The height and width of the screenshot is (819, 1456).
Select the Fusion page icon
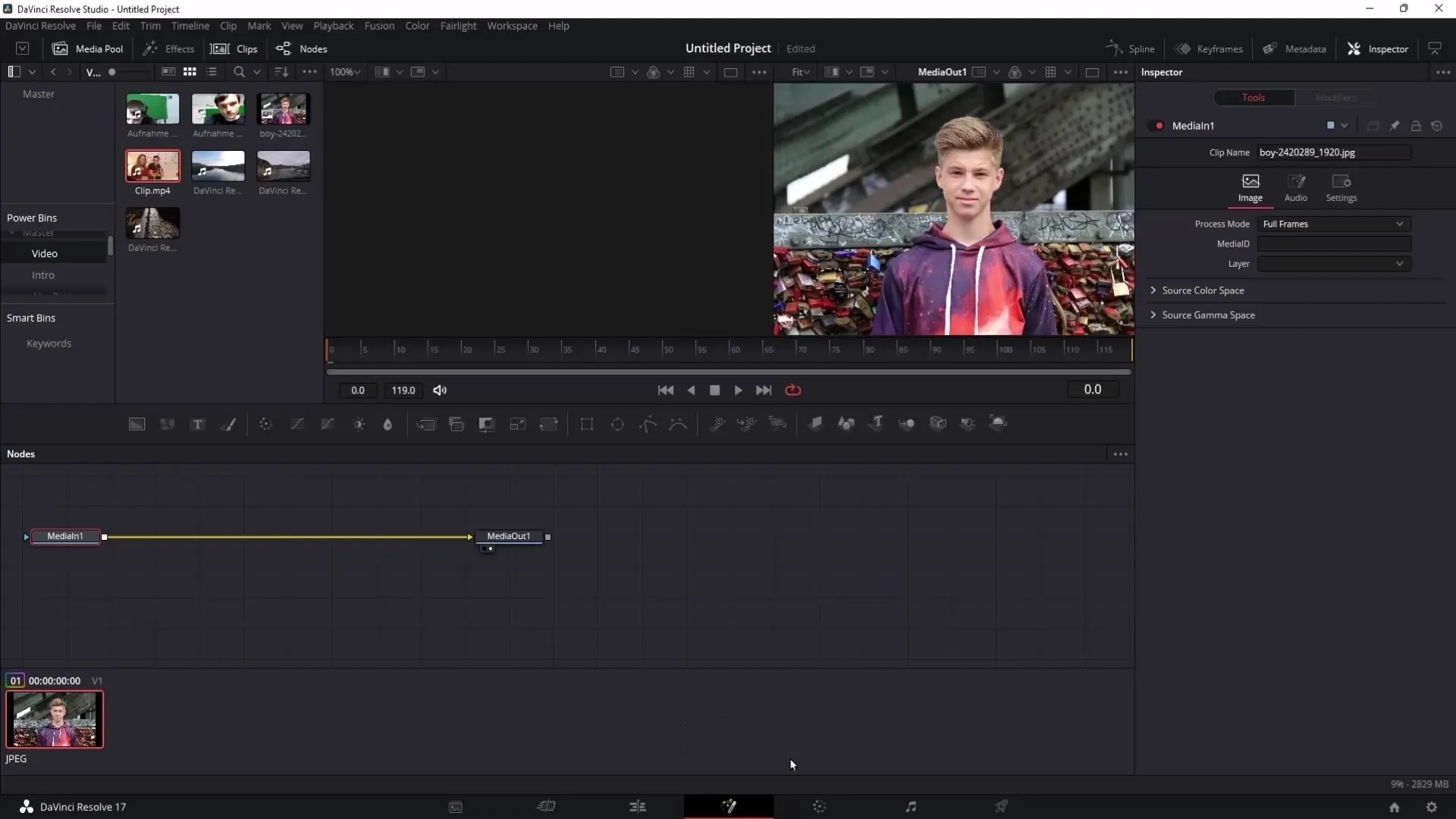tap(729, 806)
